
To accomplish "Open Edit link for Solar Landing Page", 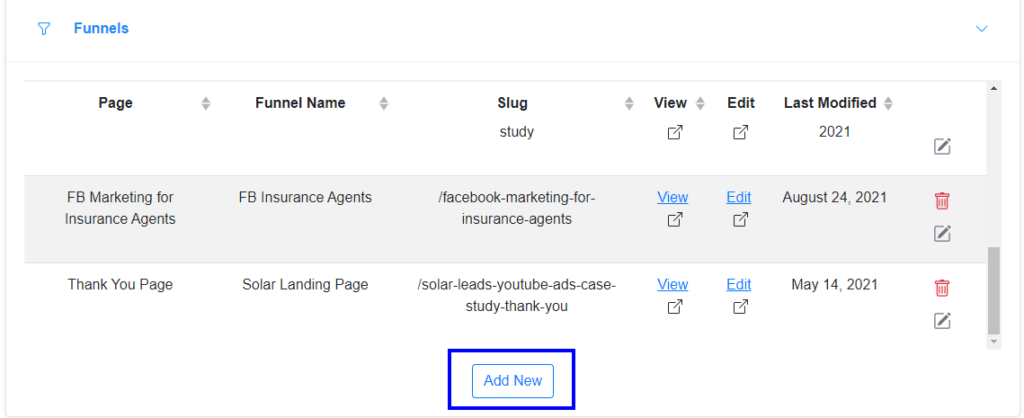I will 739,285.
